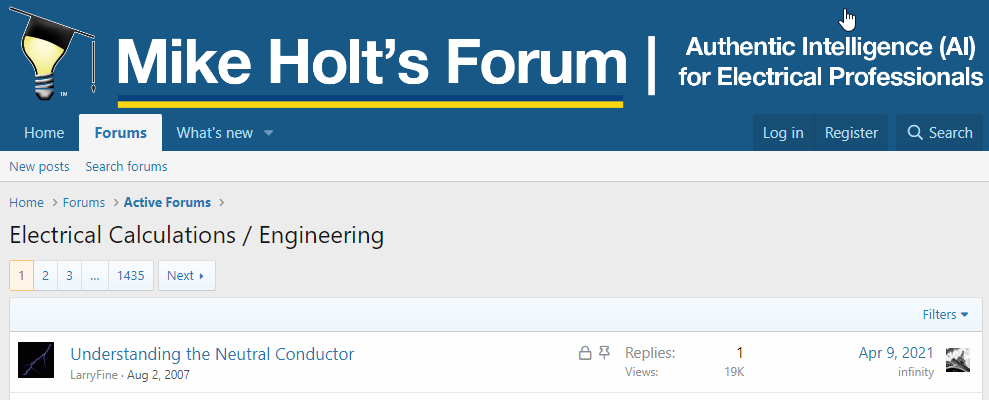Click the magnifying glass Search icon
The width and height of the screenshot is (989, 400).
[915, 132]
